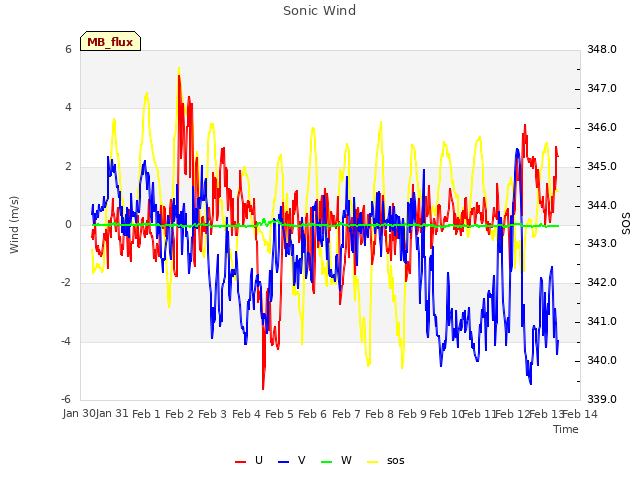Click the left axis value -4
640x480 pixels.
click(66, 341)
